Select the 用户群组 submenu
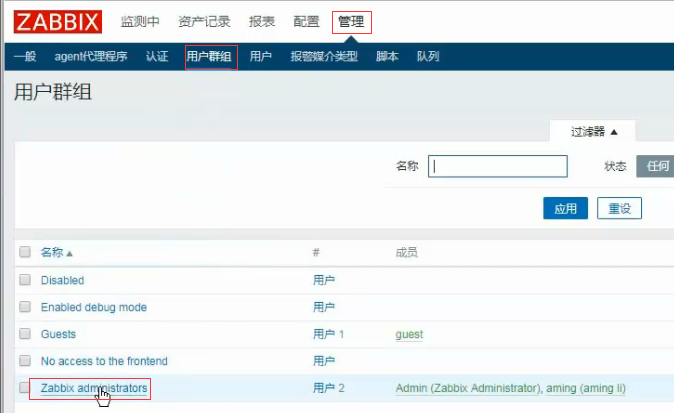The width and height of the screenshot is (674, 413). click(209, 56)
